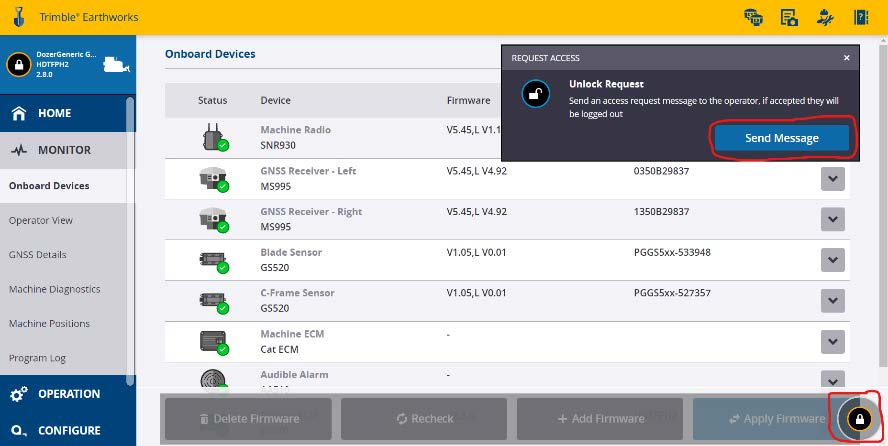Click GNSS Receiver - Left firmware V5.45,L V4.92
This screenshot has height=446, width=888.
tap(477, 170)
